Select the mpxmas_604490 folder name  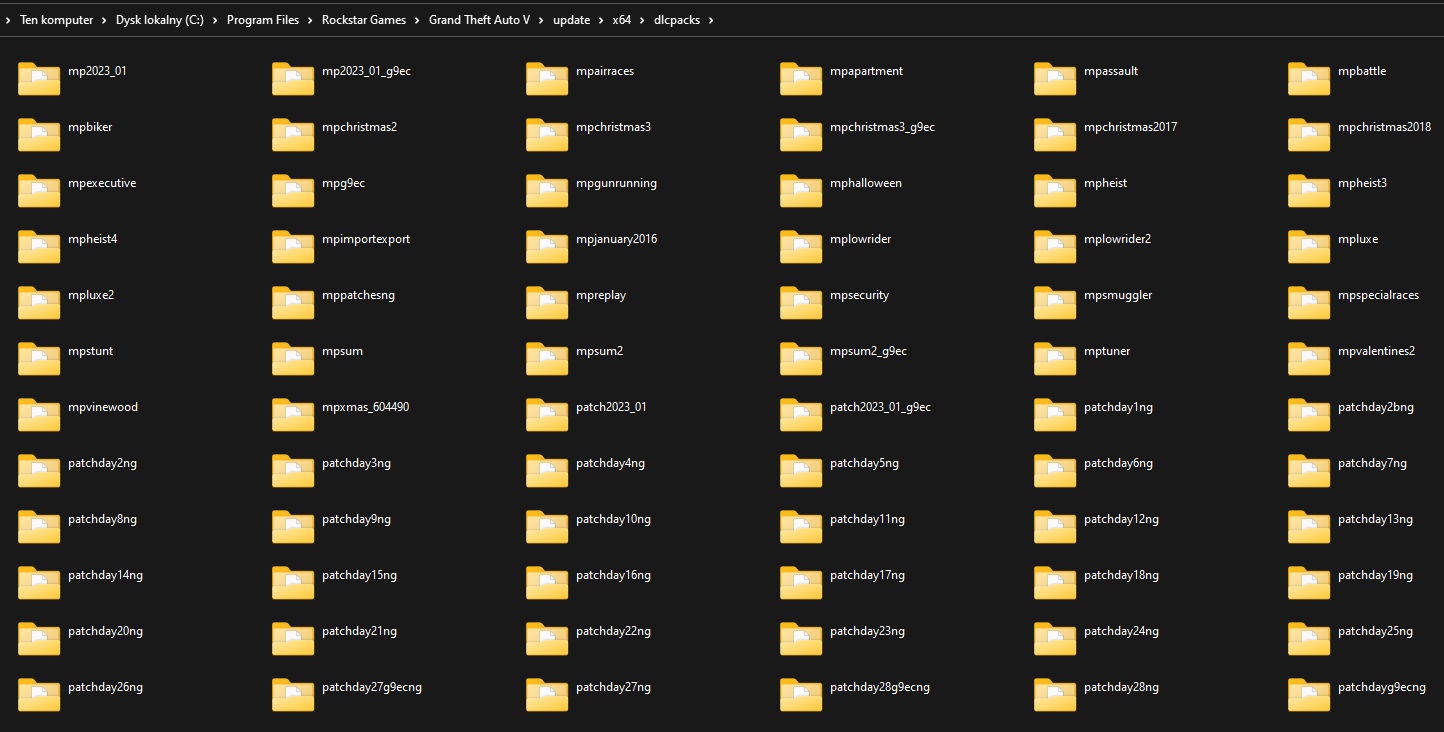pos(365,407)
